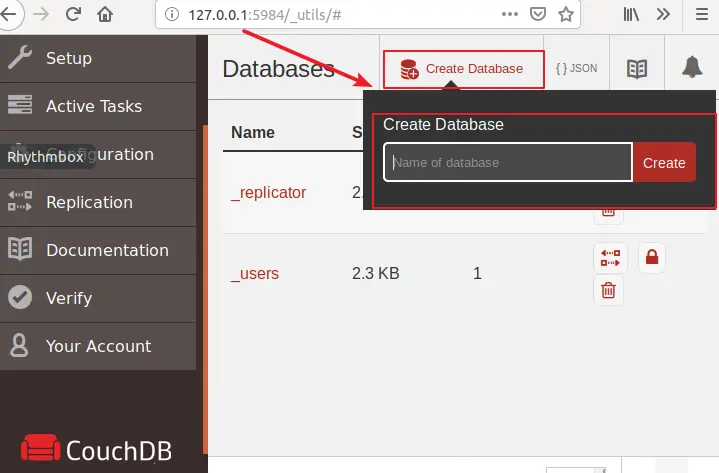Click the Verify checkmark icon
This screenshot has height=473, width=719.
tap(20, 297)
